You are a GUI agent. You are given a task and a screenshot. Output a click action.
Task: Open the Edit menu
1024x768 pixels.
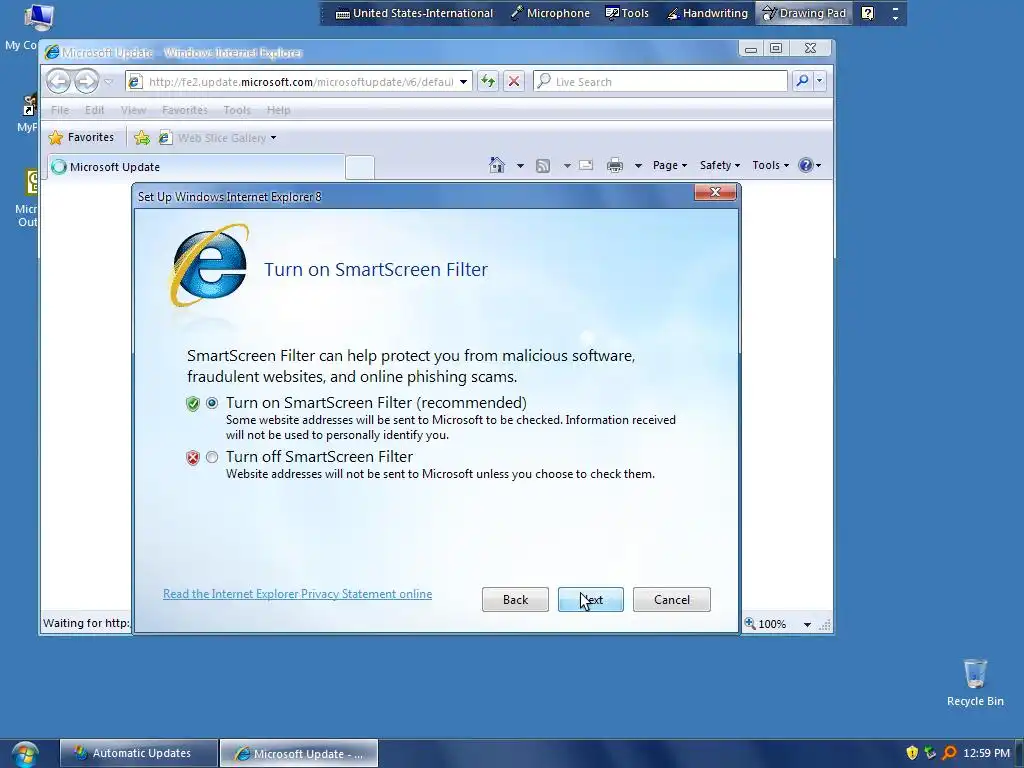[x=94, y=110]
